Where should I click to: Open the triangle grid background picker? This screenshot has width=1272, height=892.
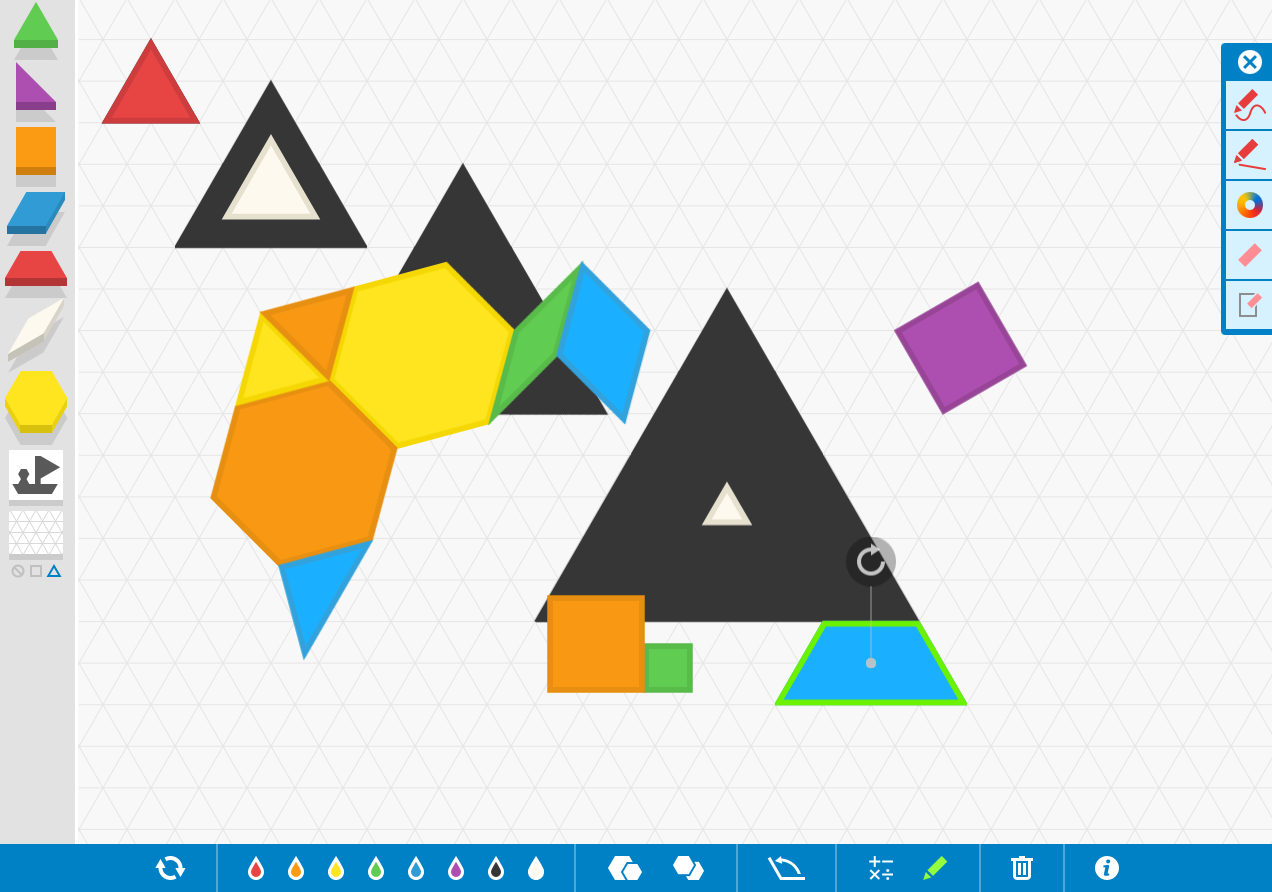tap(36, 533)
